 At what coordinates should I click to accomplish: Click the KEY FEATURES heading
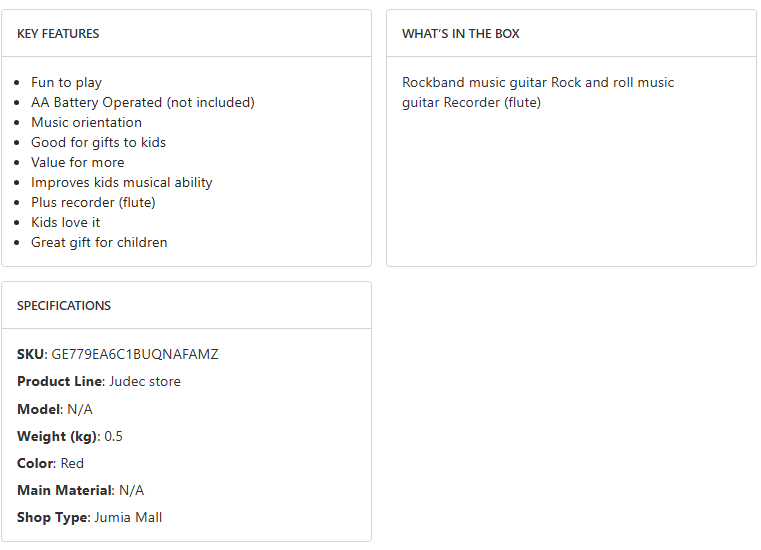point(58,34)
